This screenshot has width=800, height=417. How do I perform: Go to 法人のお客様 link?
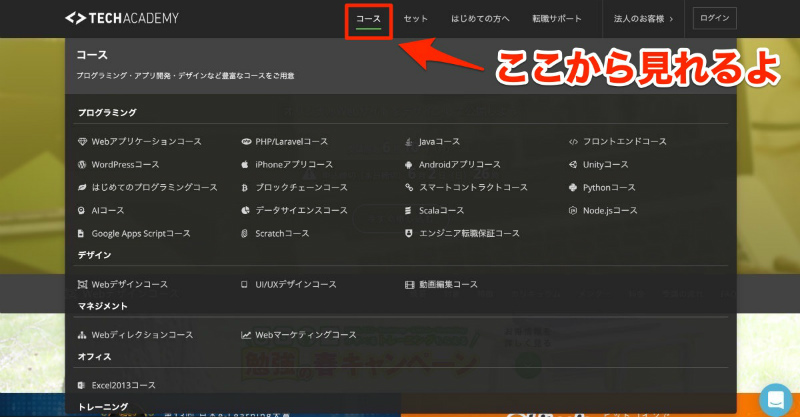click(x=639, y=19)
